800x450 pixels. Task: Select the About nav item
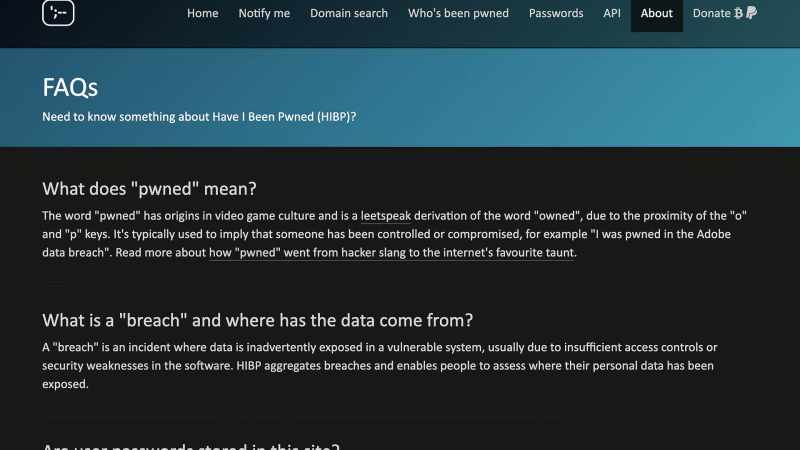(657, 14)
